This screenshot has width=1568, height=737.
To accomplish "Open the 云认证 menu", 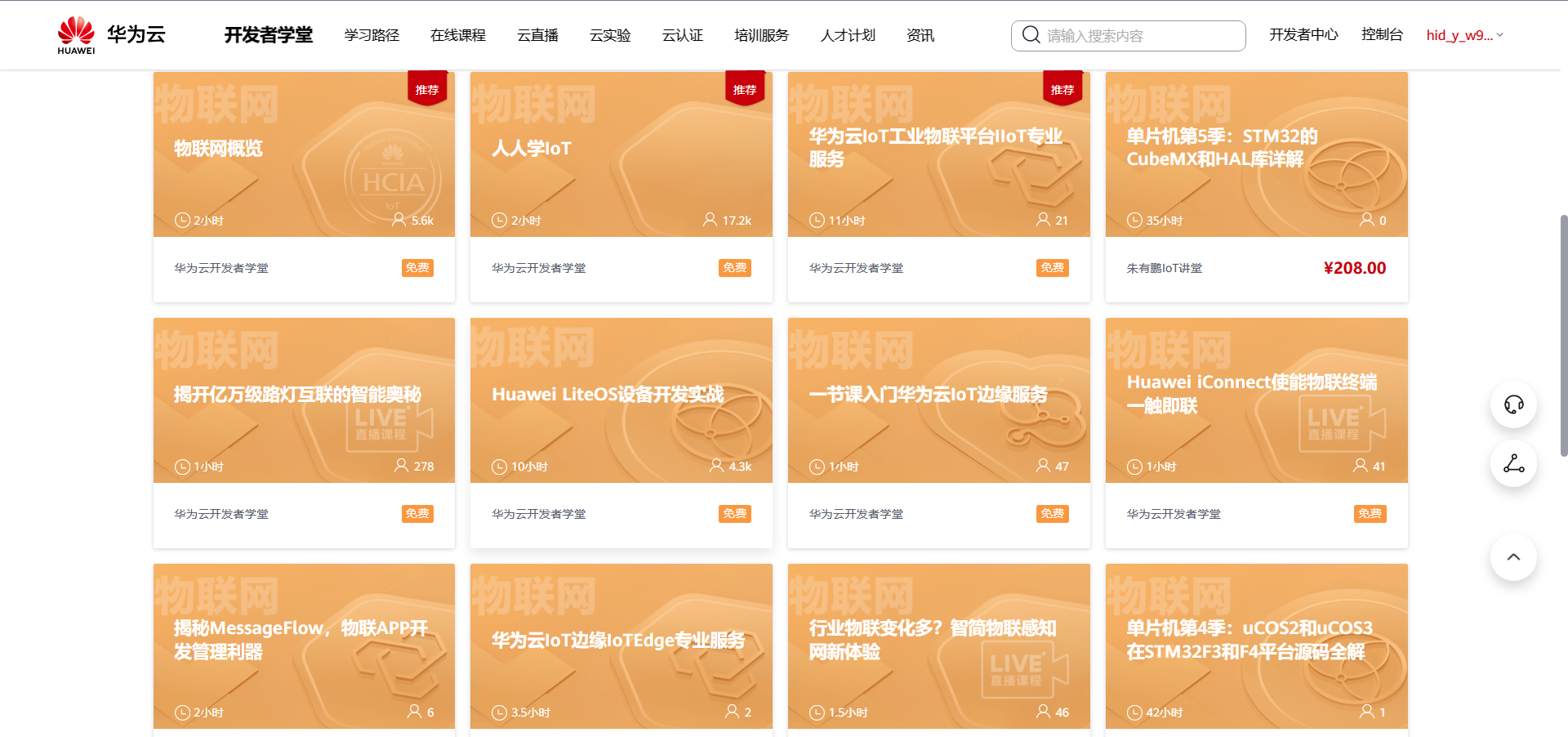I will tap(683, 35).
